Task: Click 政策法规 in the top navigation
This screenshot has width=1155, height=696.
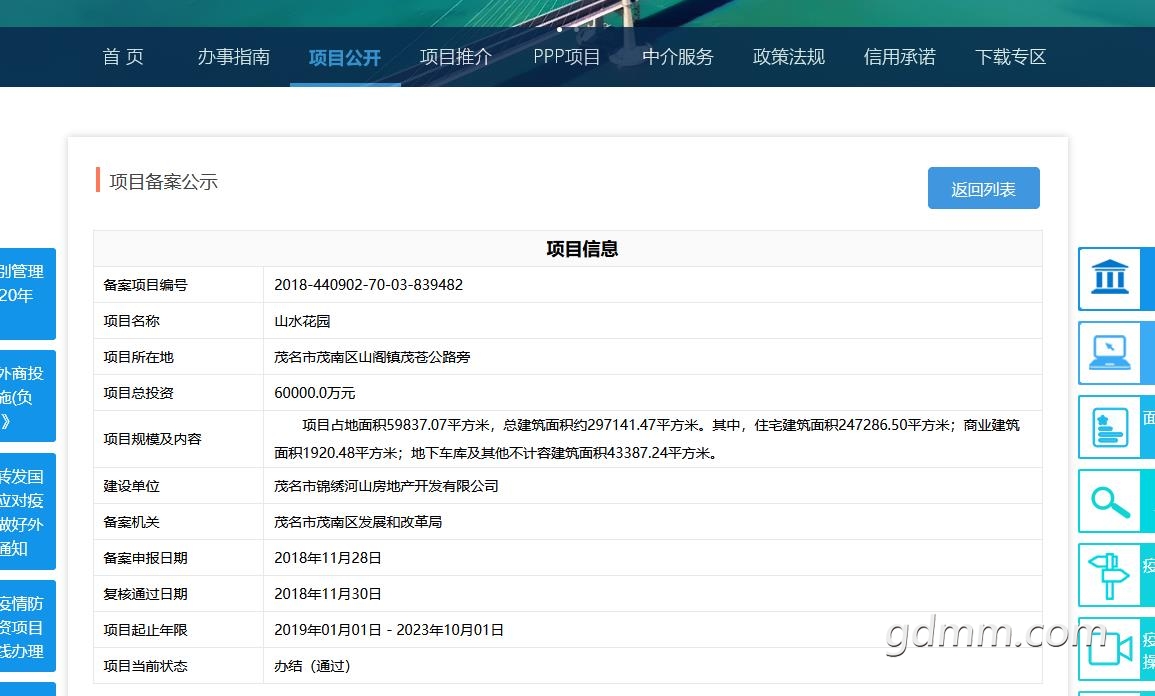Action: [x=789, y=57]
